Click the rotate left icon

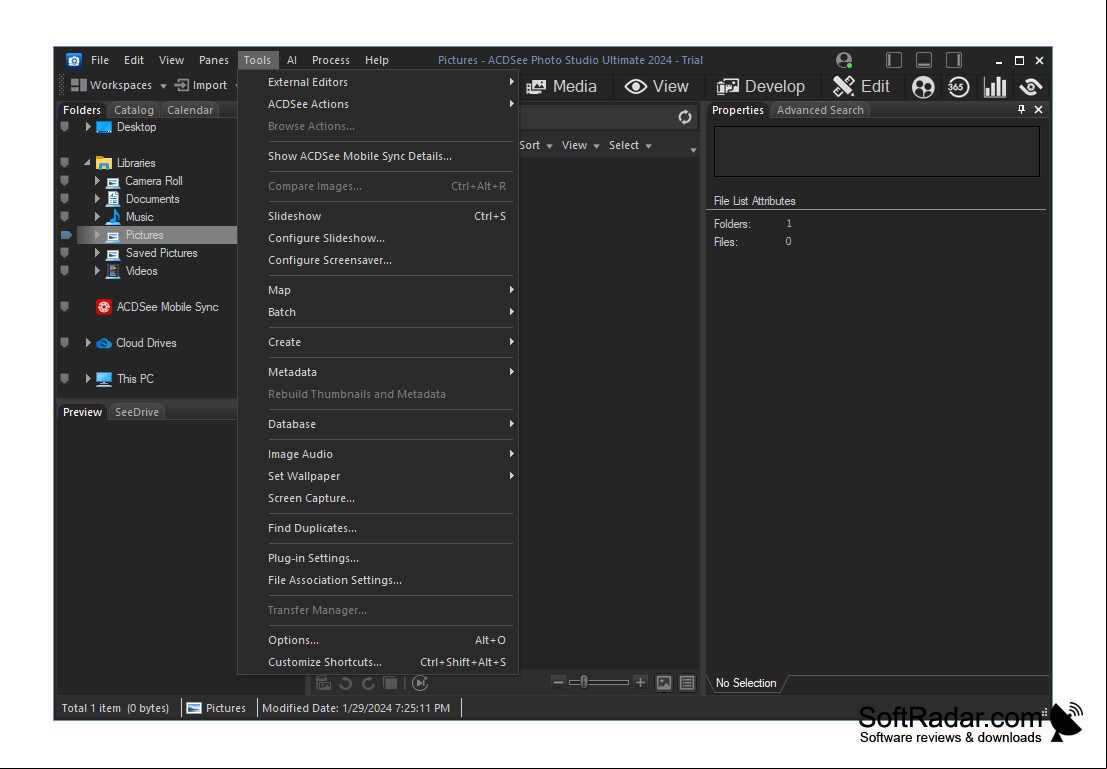tap(346, 683)
